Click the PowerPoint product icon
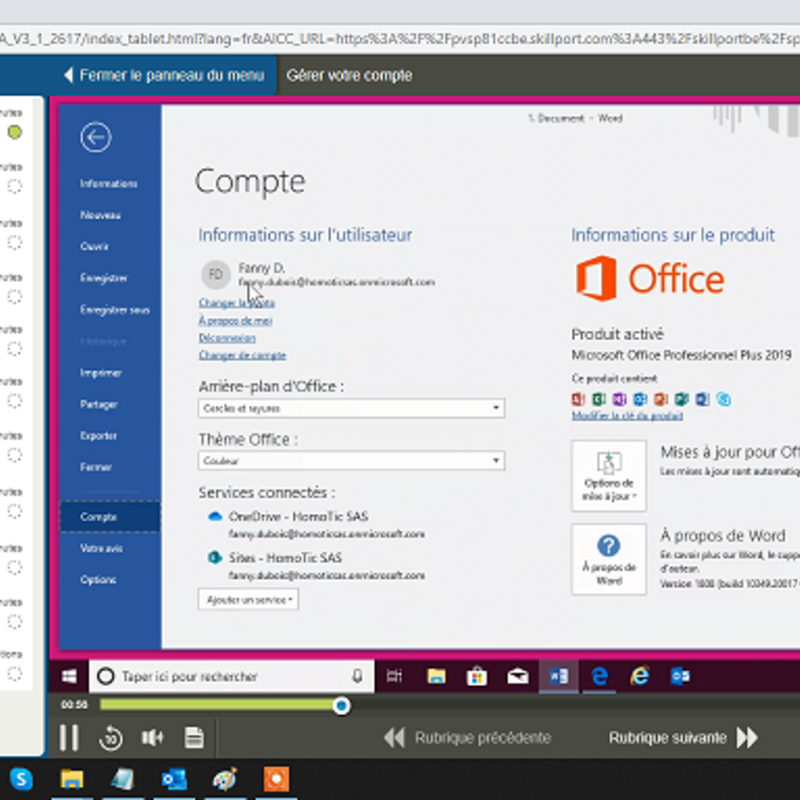The width and height of the screenshot is (800, 800). click(x=661, y=399)
